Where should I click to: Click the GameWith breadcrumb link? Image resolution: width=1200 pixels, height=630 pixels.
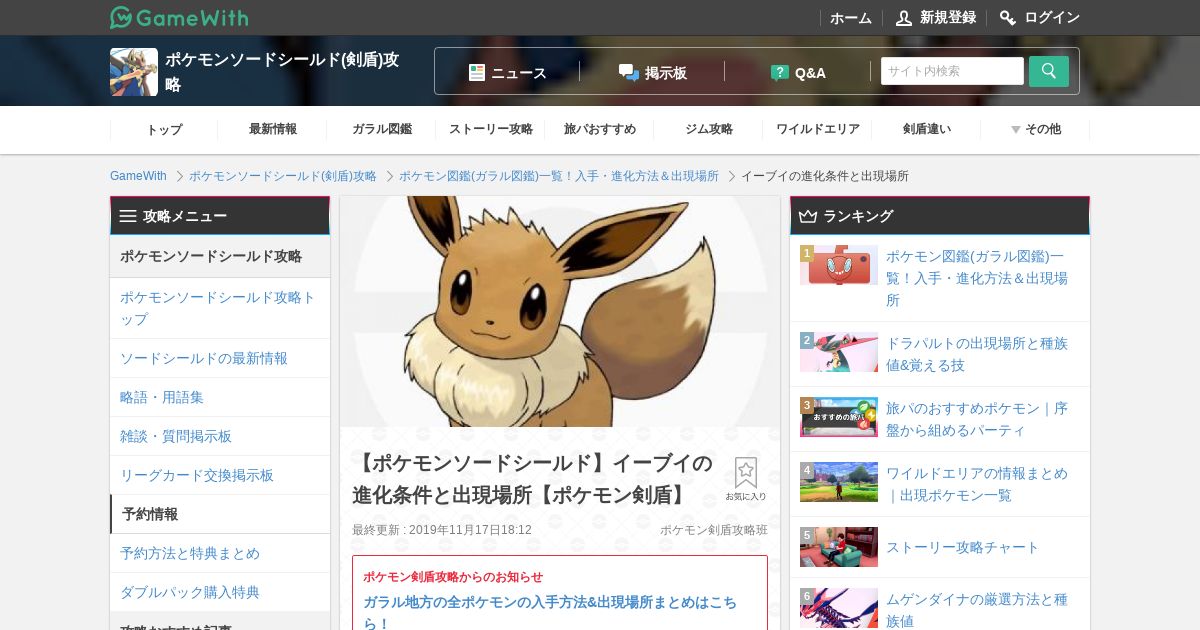click(138, 176)
